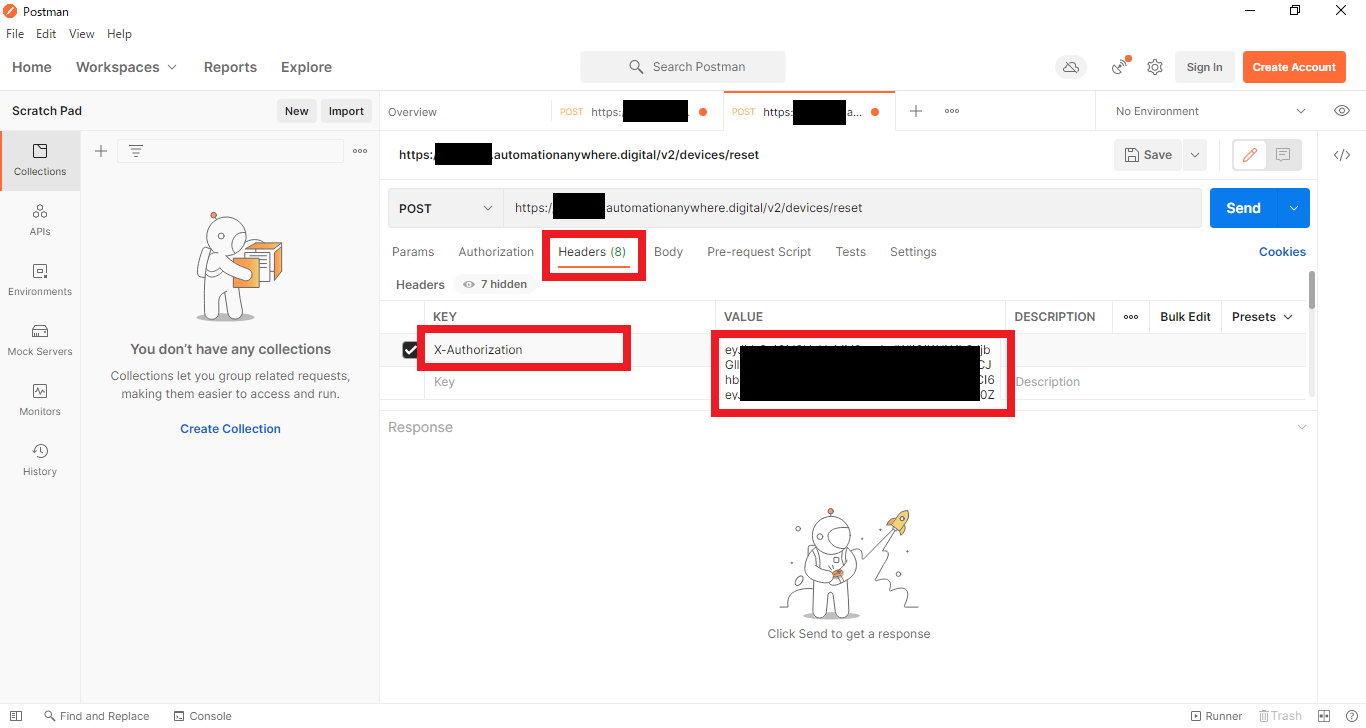Open the code snippet icon

coord(1342,155)
